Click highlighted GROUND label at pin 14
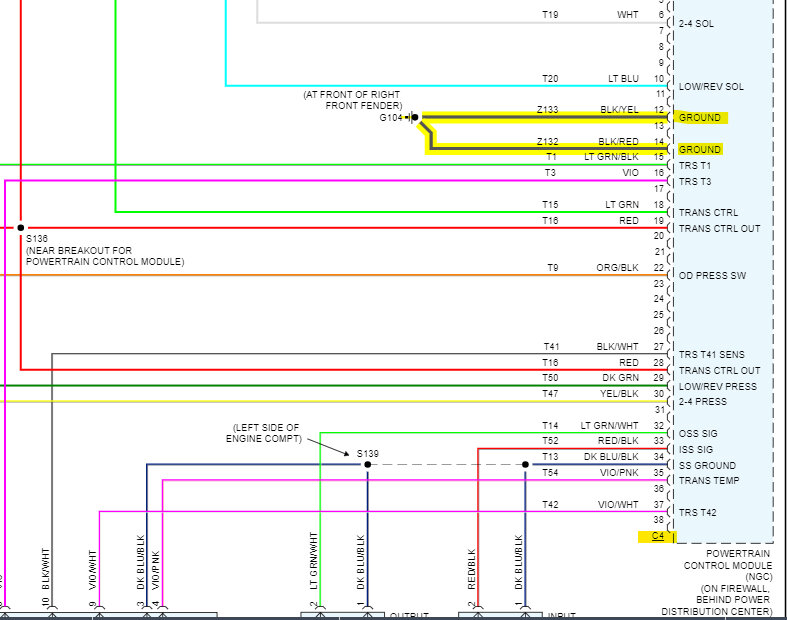Viewport: 787px width, 620px height. point(699,150)
